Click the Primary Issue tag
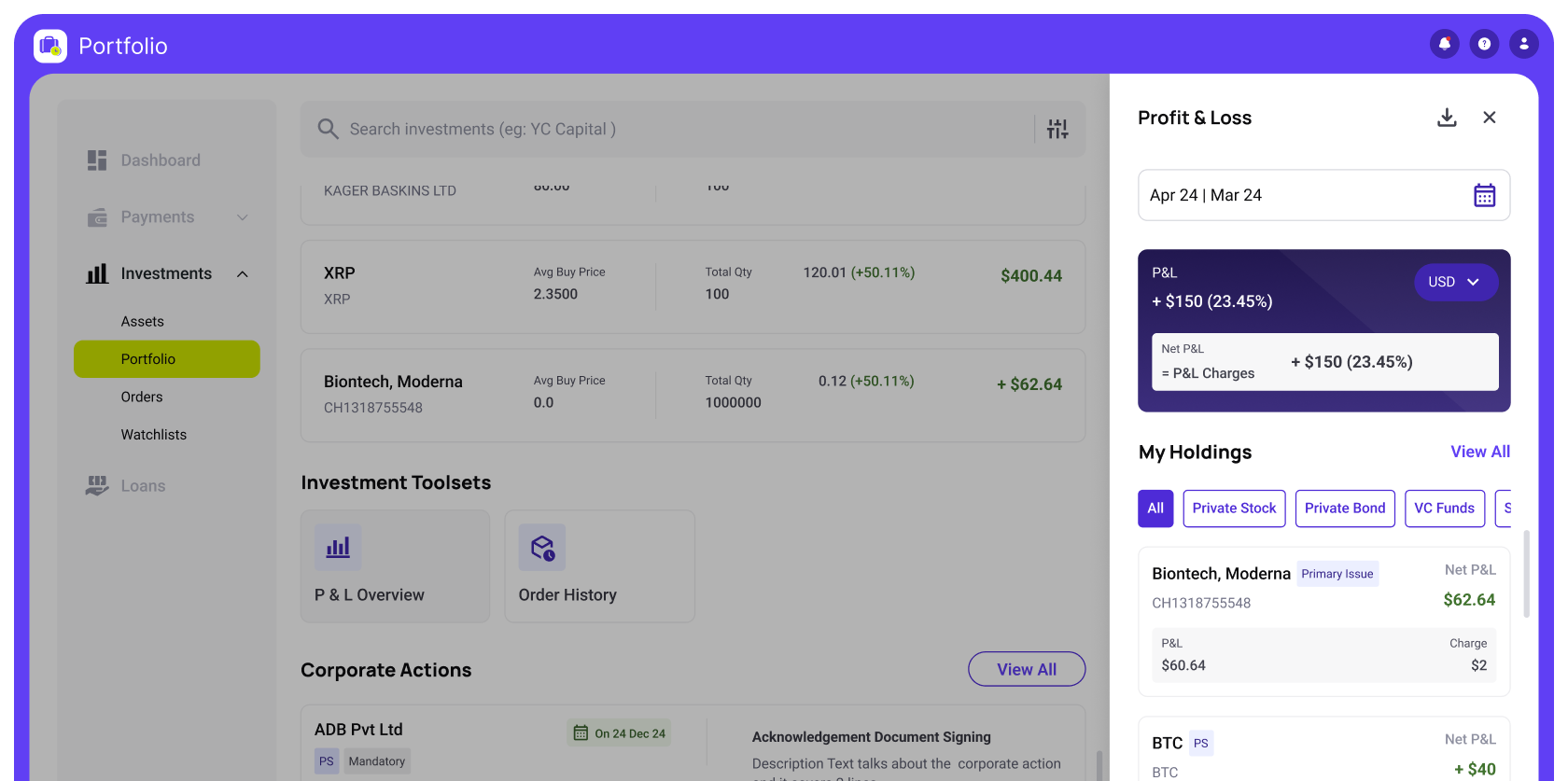1568x781 pixels. click(1337, 574)
